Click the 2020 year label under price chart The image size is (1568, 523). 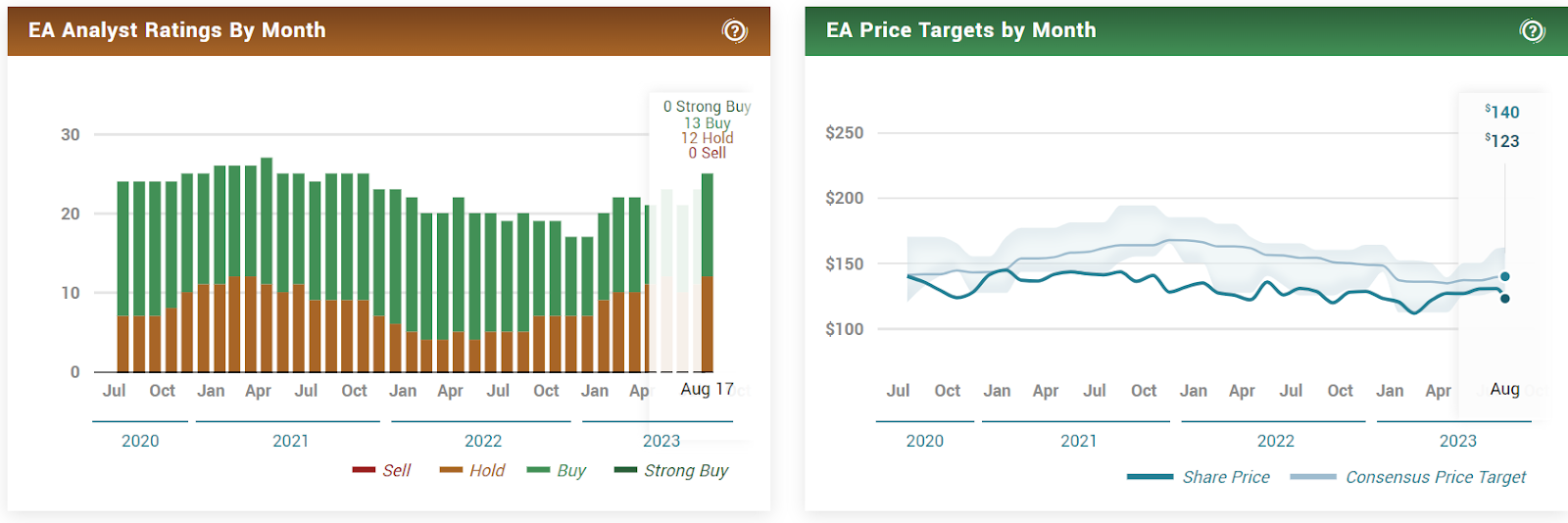[925, 441]
